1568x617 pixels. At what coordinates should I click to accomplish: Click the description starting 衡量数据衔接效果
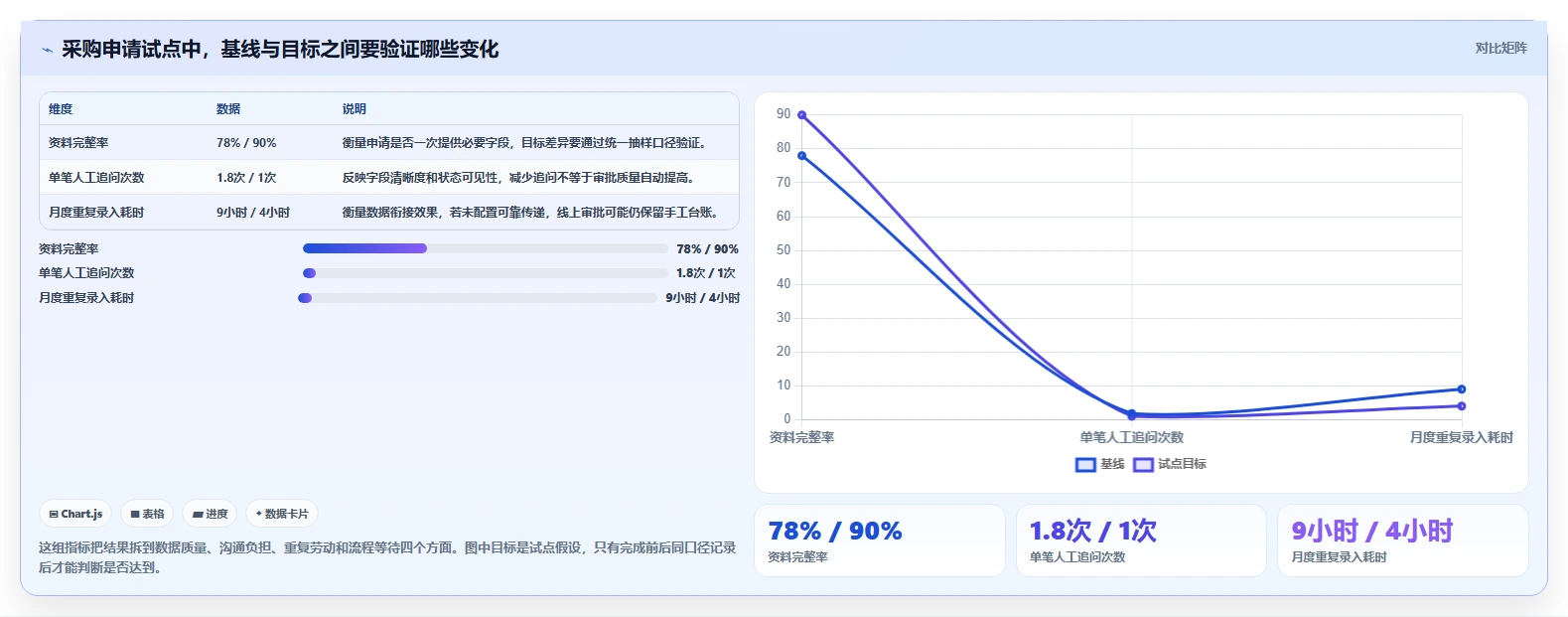[530, 213]
